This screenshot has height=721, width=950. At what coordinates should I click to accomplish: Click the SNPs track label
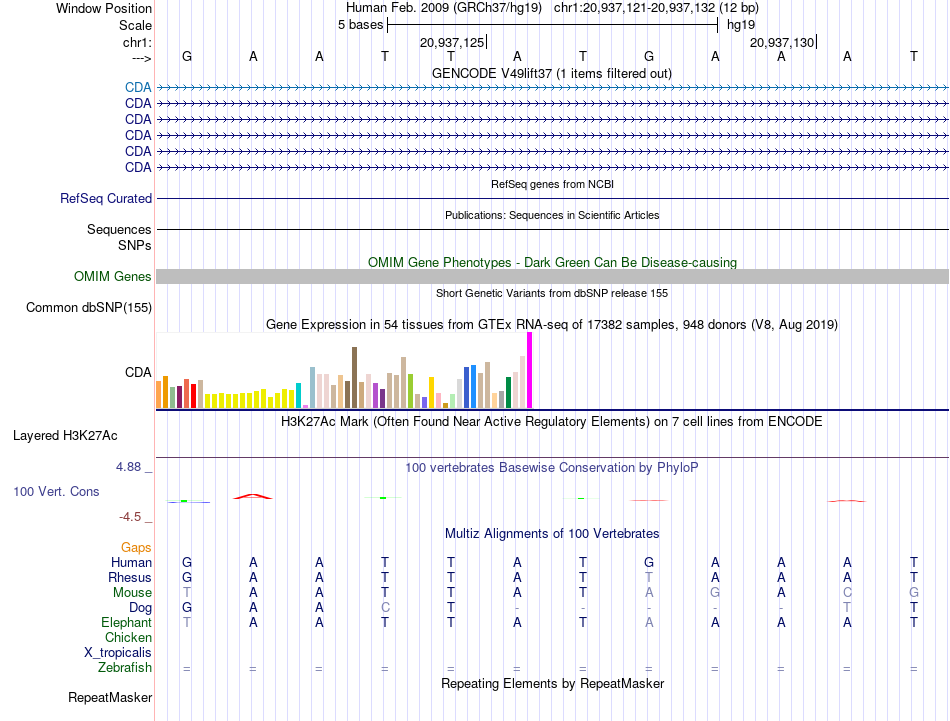(135, 245)
